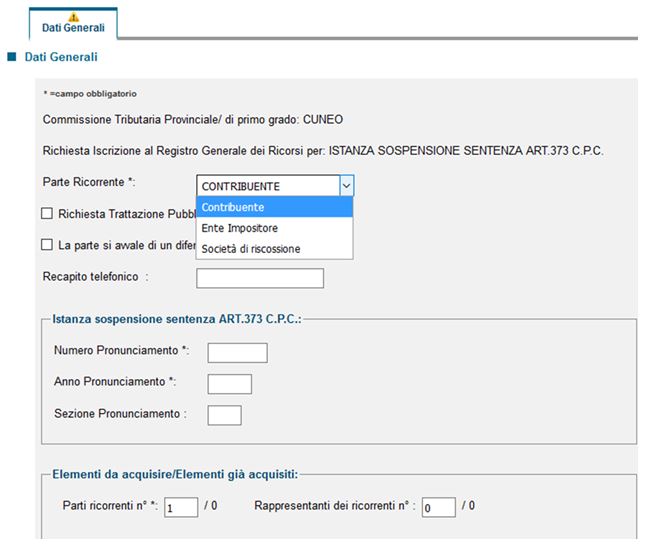
Task: Collapse the Parte Ricorrente dropdown arrow
Action: point(346,186)
